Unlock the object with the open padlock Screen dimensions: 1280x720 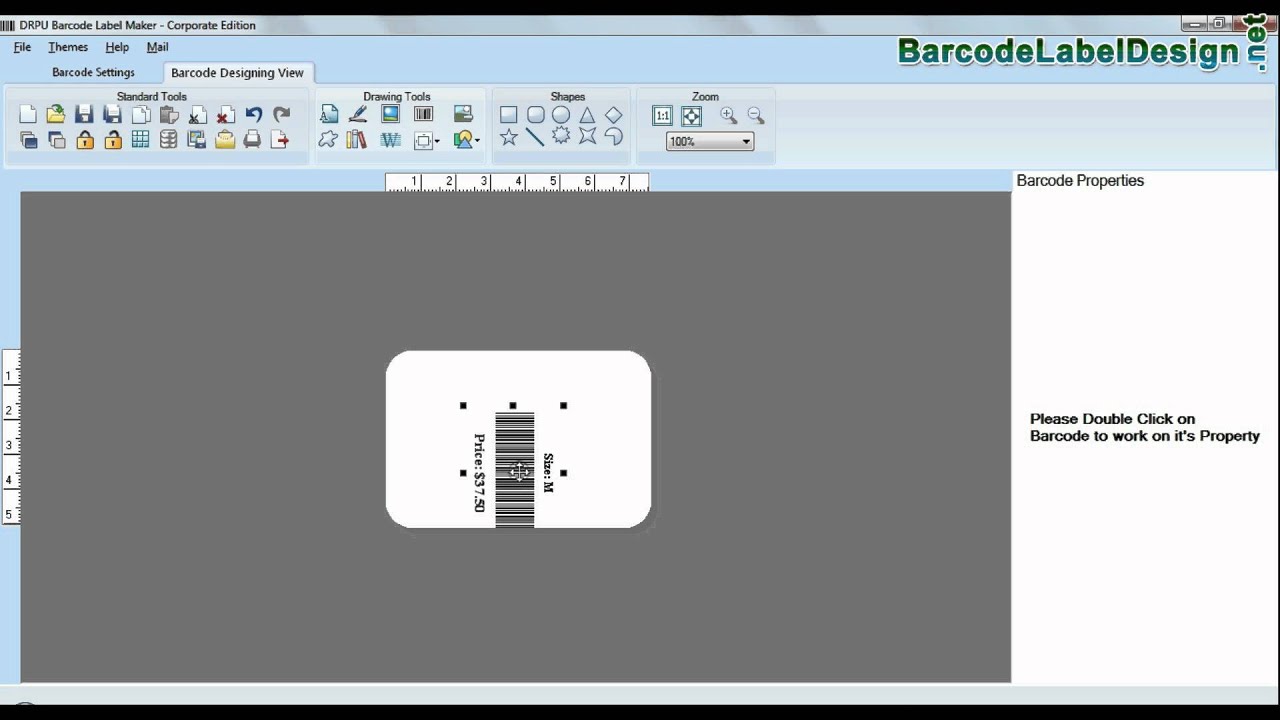113,140
